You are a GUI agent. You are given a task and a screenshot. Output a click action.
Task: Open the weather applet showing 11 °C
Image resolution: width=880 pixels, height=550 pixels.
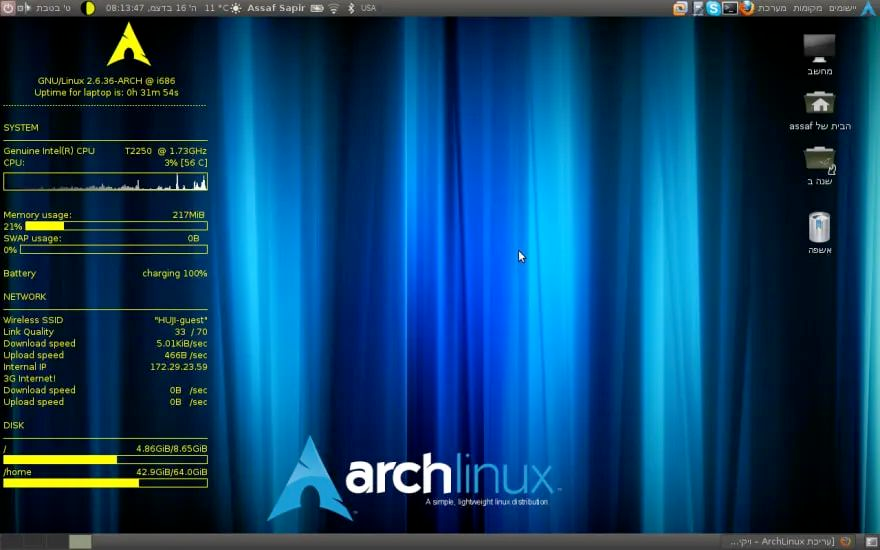[x=223, y=8]
